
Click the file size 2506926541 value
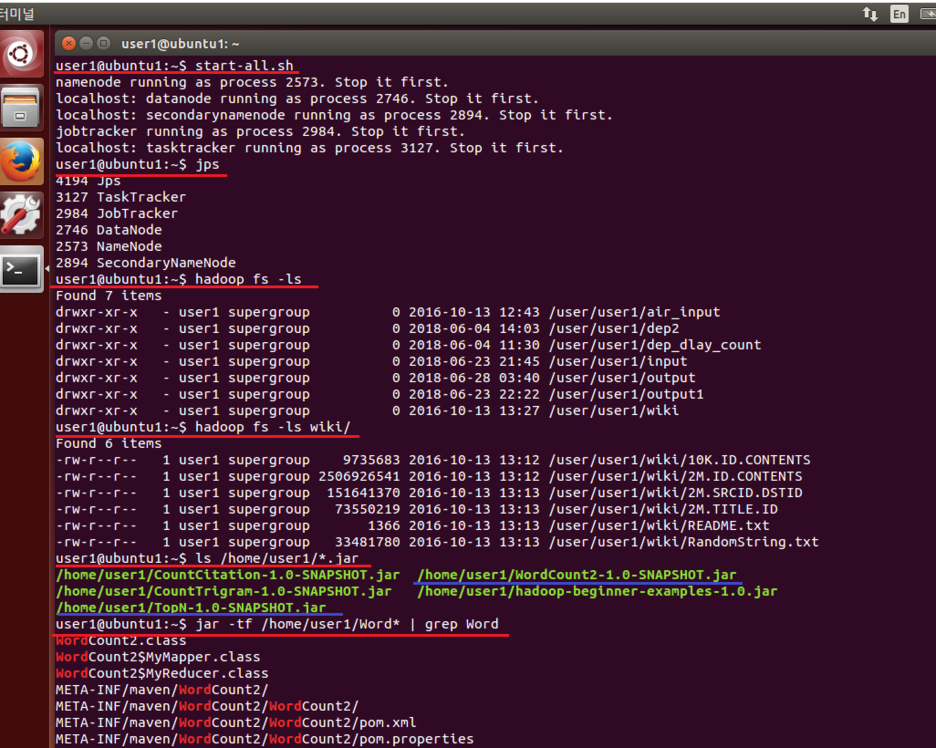[x=359, y=476]
